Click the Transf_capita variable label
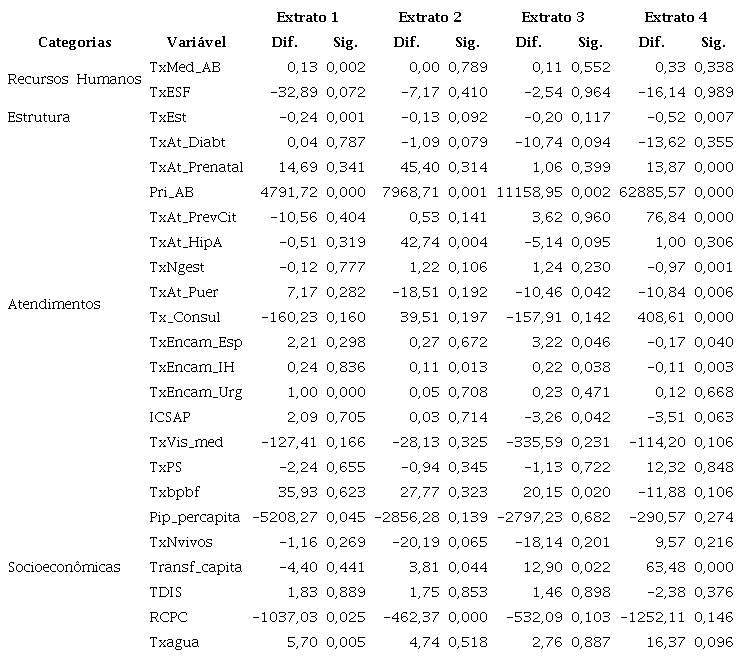The image size is (742, 658). [196, 567]
